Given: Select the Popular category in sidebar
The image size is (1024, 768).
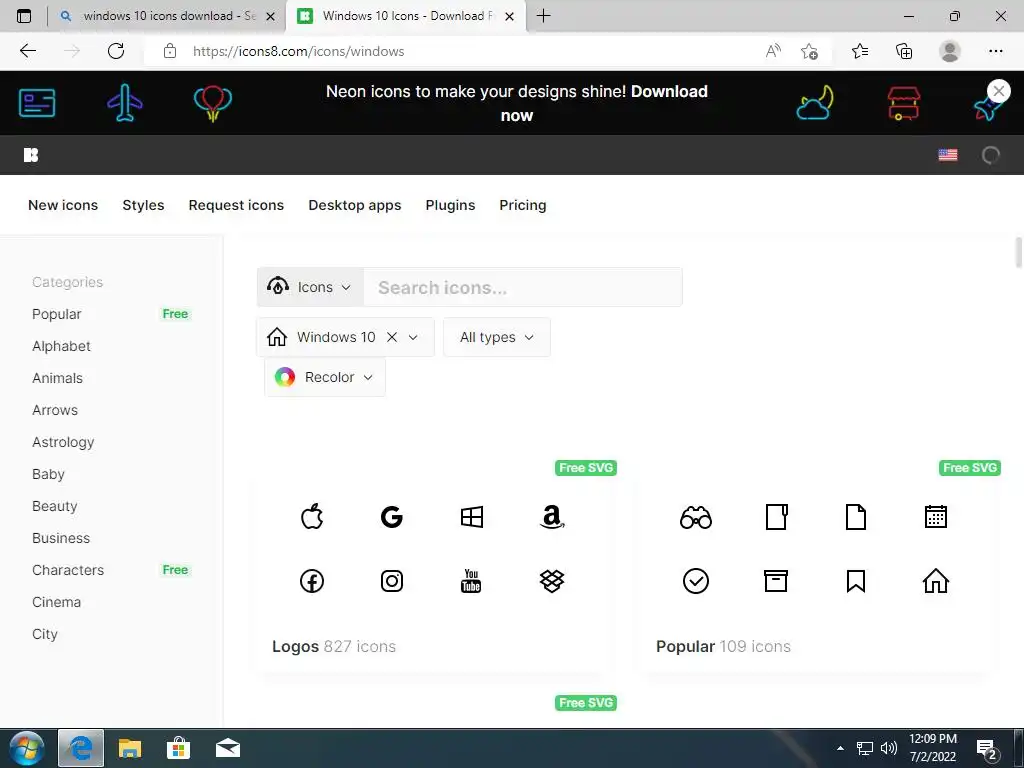Looking at the screenshot, I should [x=57, y=314].
